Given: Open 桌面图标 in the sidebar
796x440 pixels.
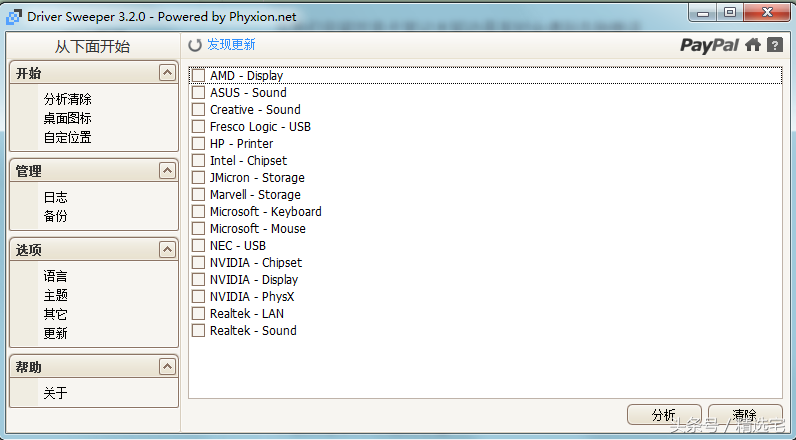Looking at the screenshot, I should tap(68, 118).
